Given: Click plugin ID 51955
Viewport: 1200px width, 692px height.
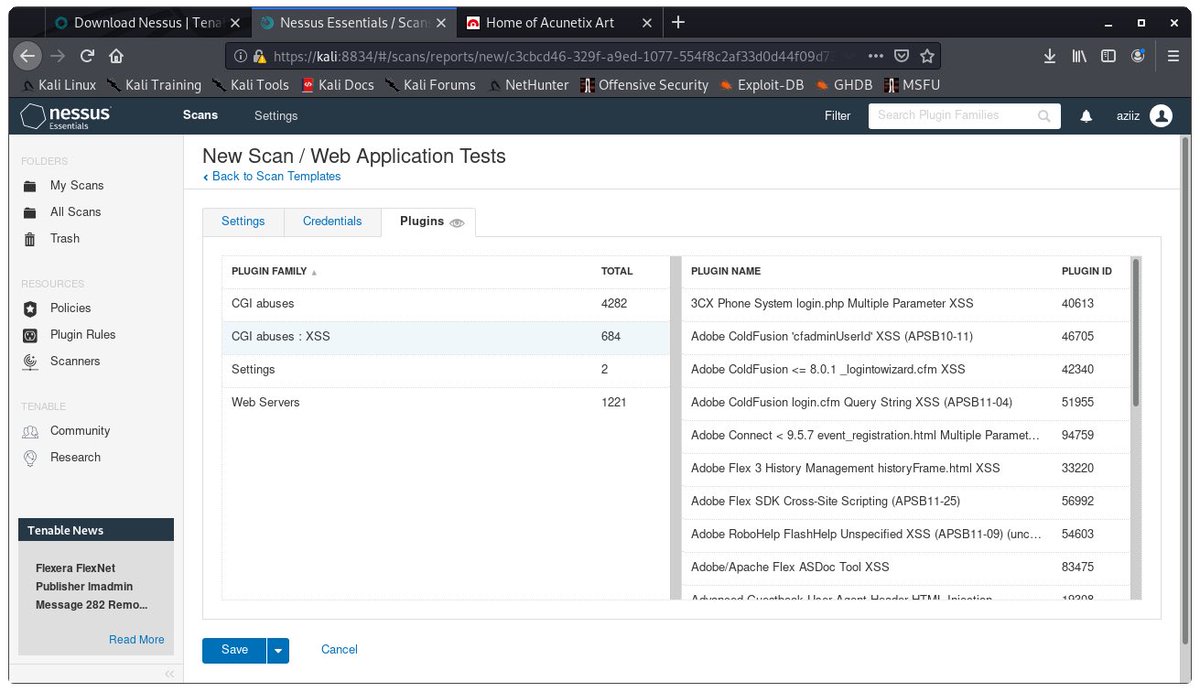Looking at the screenshot, I should coord(1078,403).
